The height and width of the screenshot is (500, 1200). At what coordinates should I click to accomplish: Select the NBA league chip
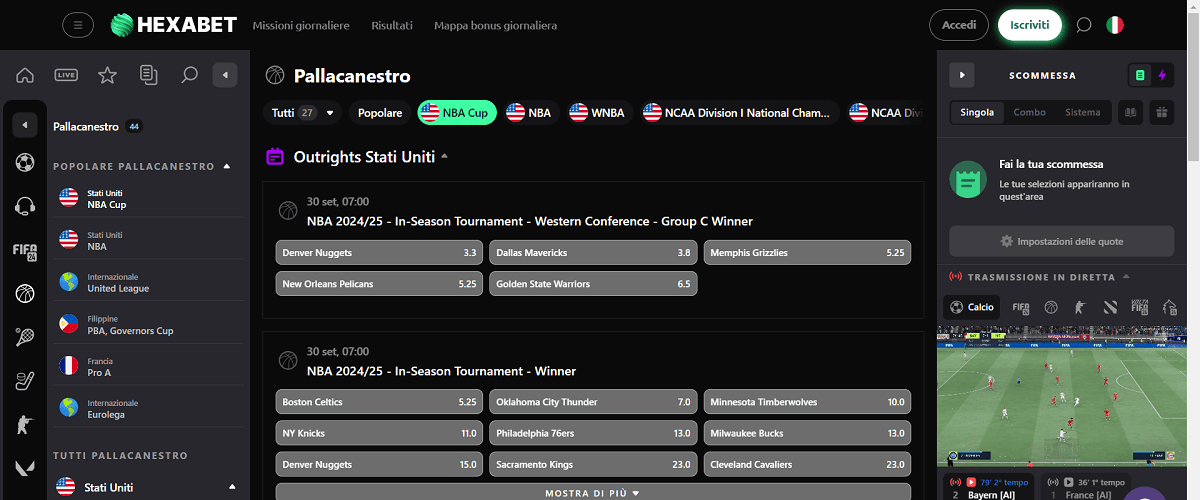tap(529, 113)
